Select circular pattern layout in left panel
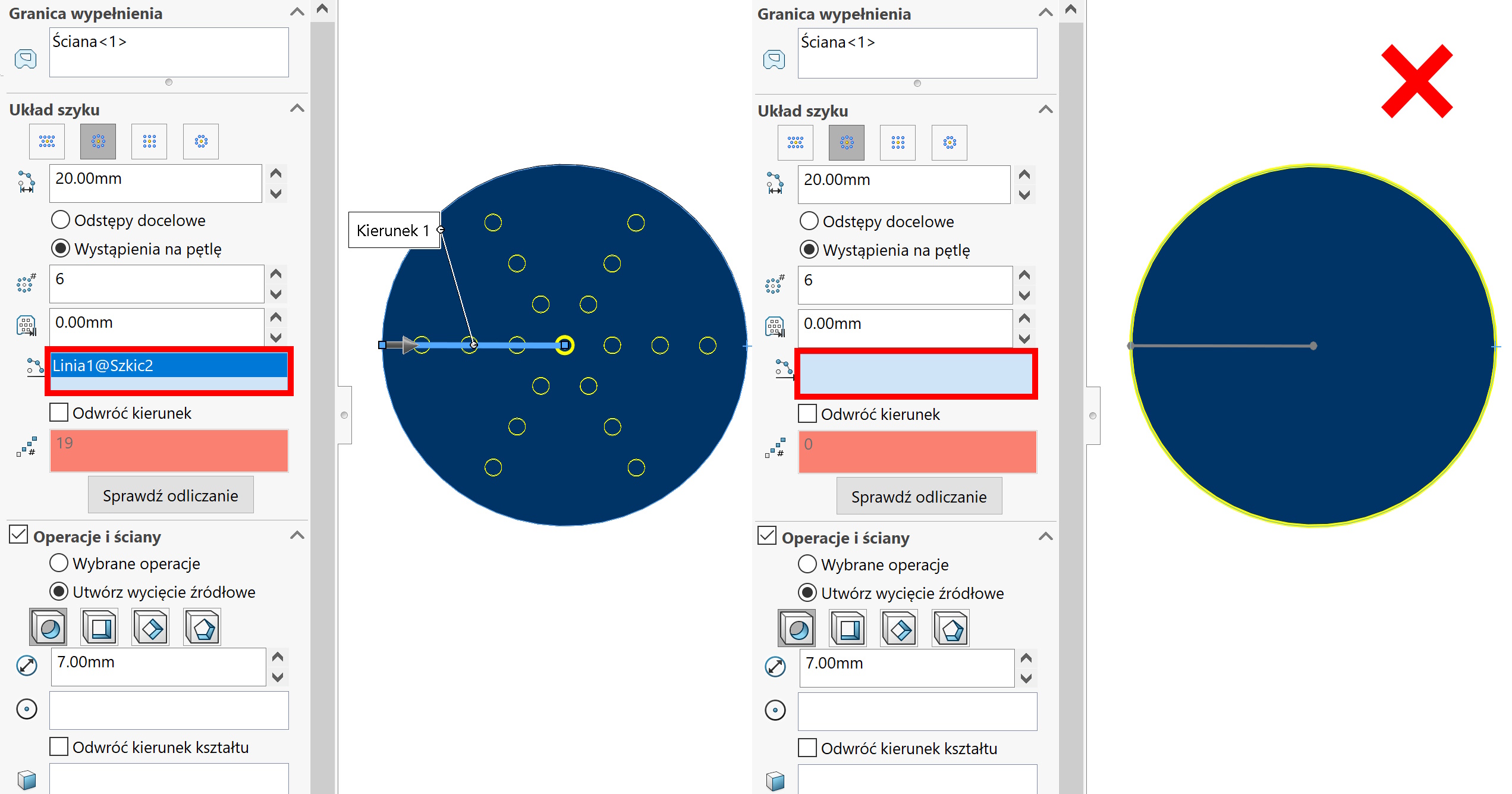This screenshot has height=794, width=1512. click(x=98, y=142)
